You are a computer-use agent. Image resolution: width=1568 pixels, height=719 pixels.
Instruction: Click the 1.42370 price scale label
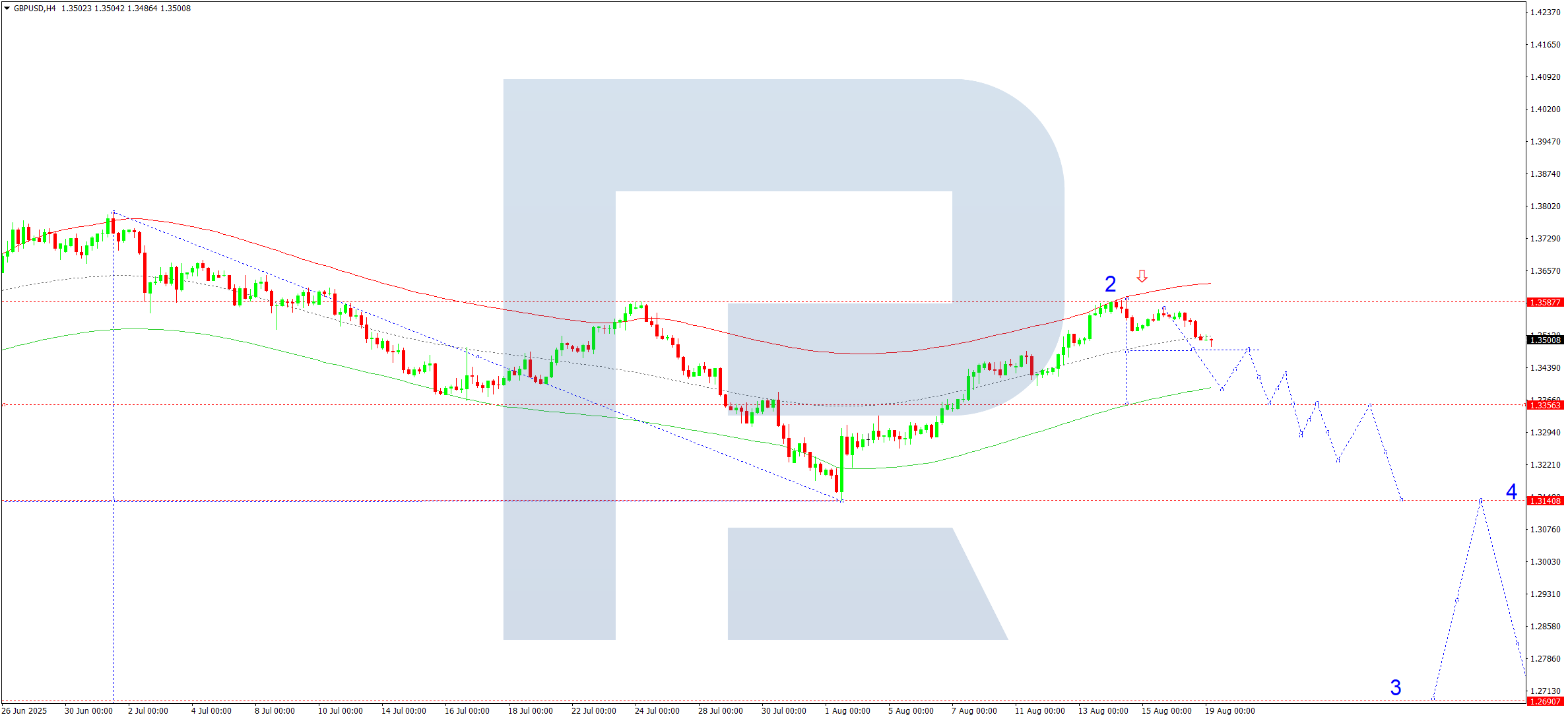(1545, 13)
